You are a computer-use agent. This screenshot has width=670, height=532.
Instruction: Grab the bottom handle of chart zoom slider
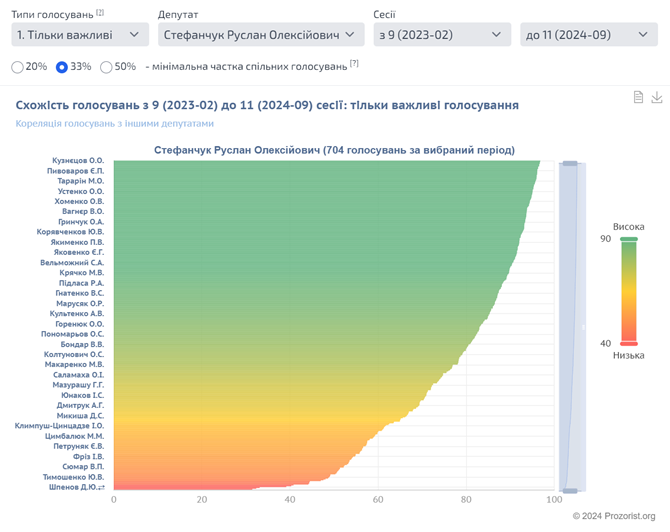coord(570,491)
